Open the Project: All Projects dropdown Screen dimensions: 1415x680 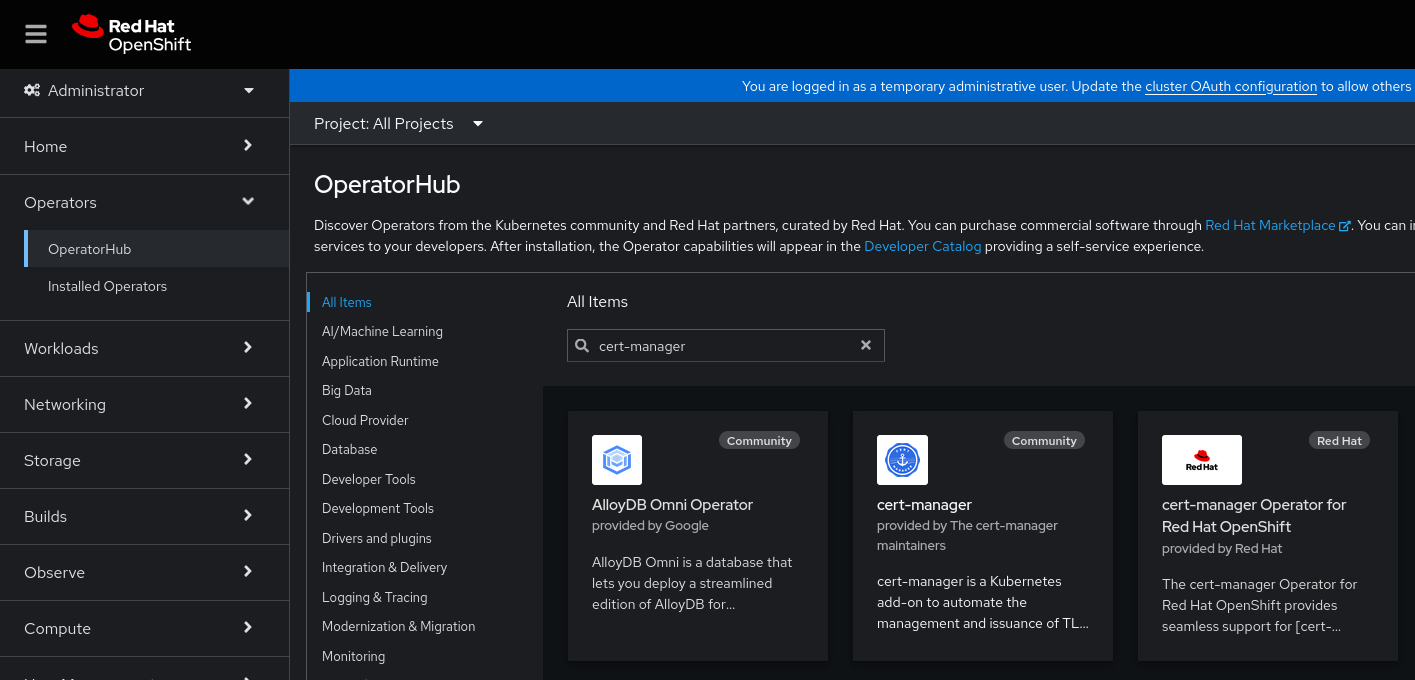tap(398, 124)
